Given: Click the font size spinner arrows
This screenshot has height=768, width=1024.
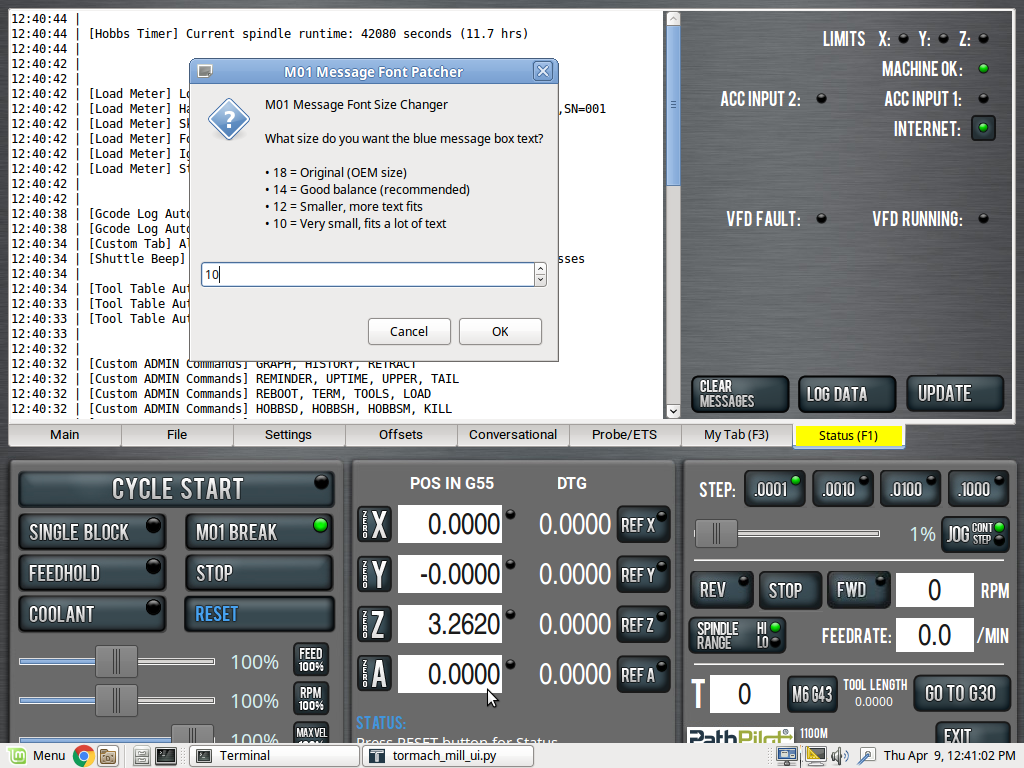Looking at the screenshot, I should (x=541, y=274).
